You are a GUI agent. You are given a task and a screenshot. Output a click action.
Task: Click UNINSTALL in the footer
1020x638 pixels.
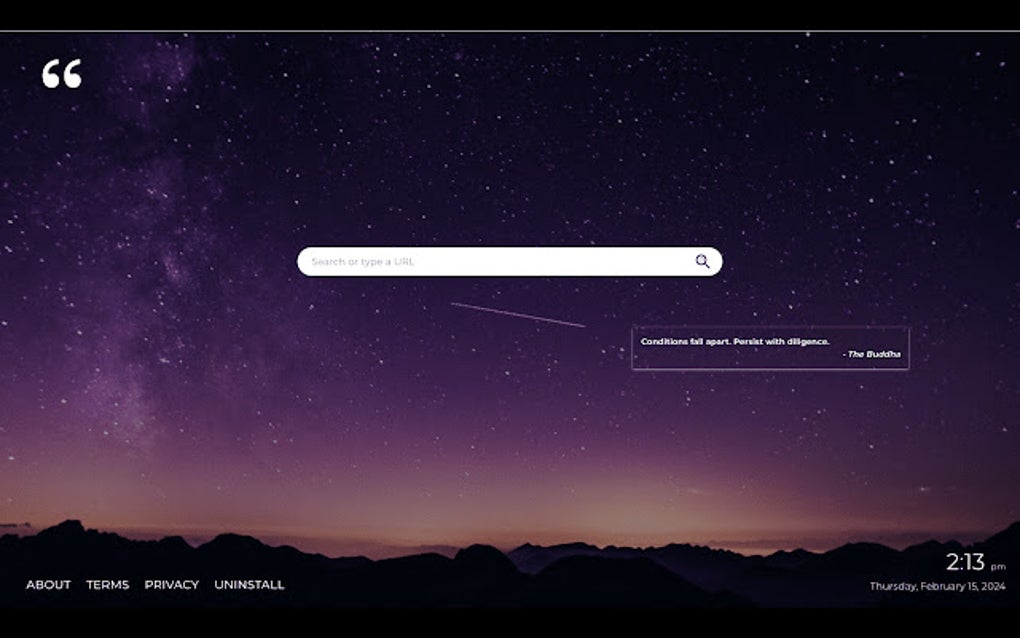(250, 584)
